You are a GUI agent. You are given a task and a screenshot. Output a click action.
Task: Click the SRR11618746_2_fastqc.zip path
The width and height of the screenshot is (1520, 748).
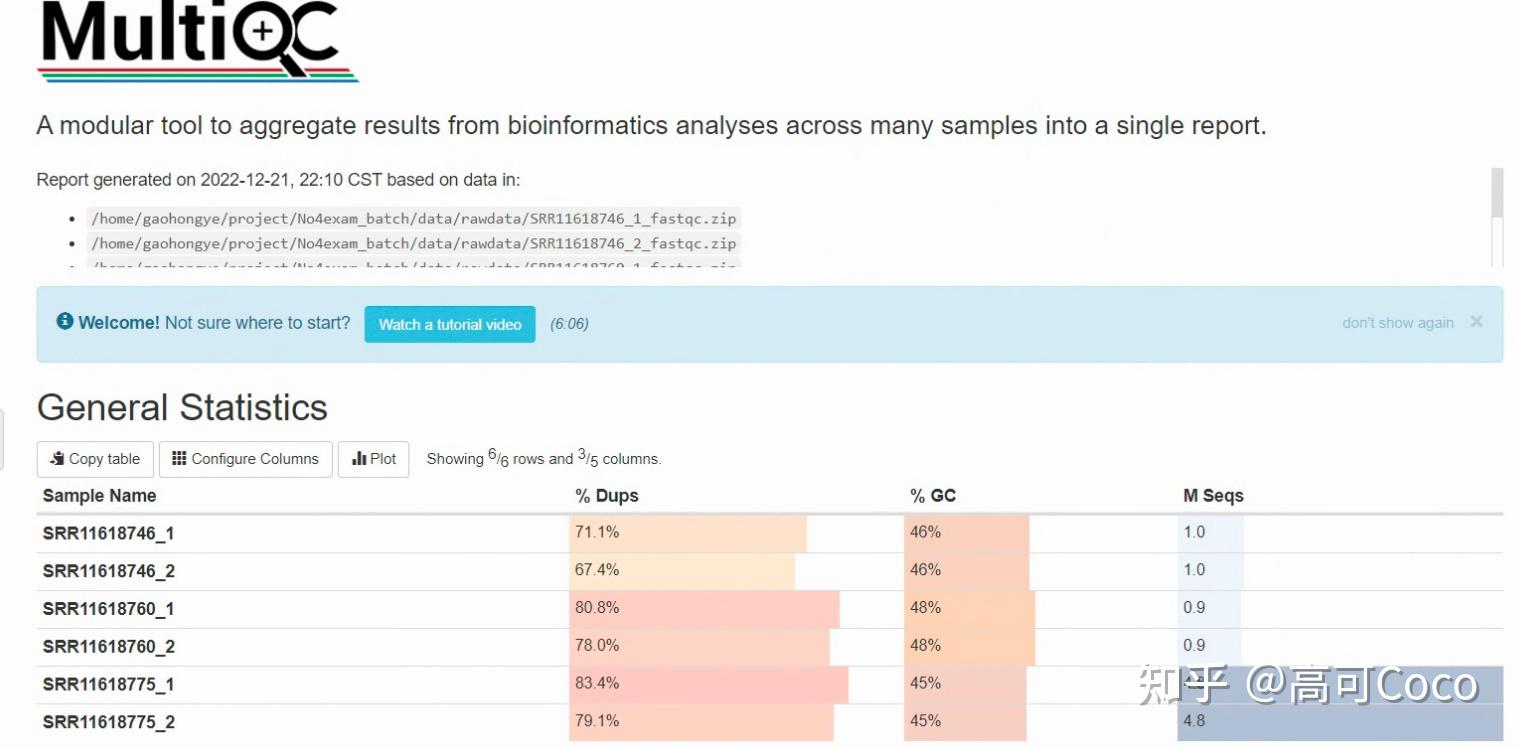tap(413, 243)
